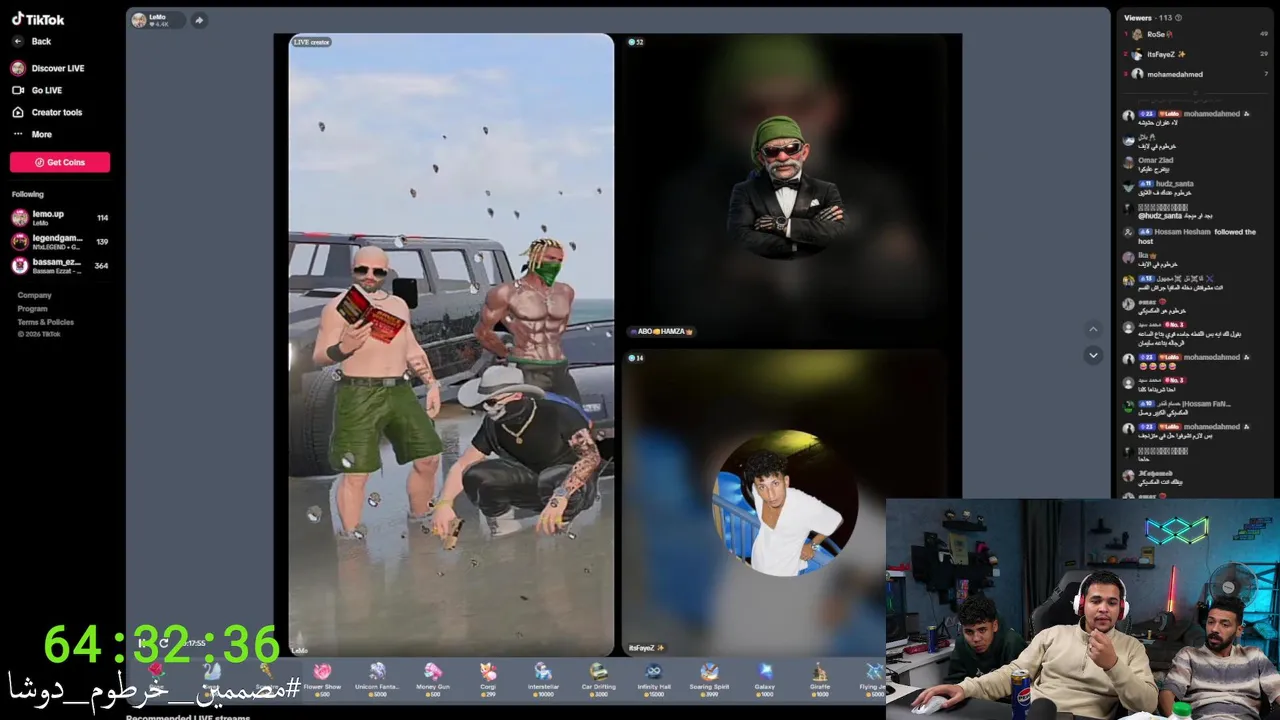This screenshot has height=720, width=1280.
Task: Open top viewer RoSe
Action: tap(1196, 34)
